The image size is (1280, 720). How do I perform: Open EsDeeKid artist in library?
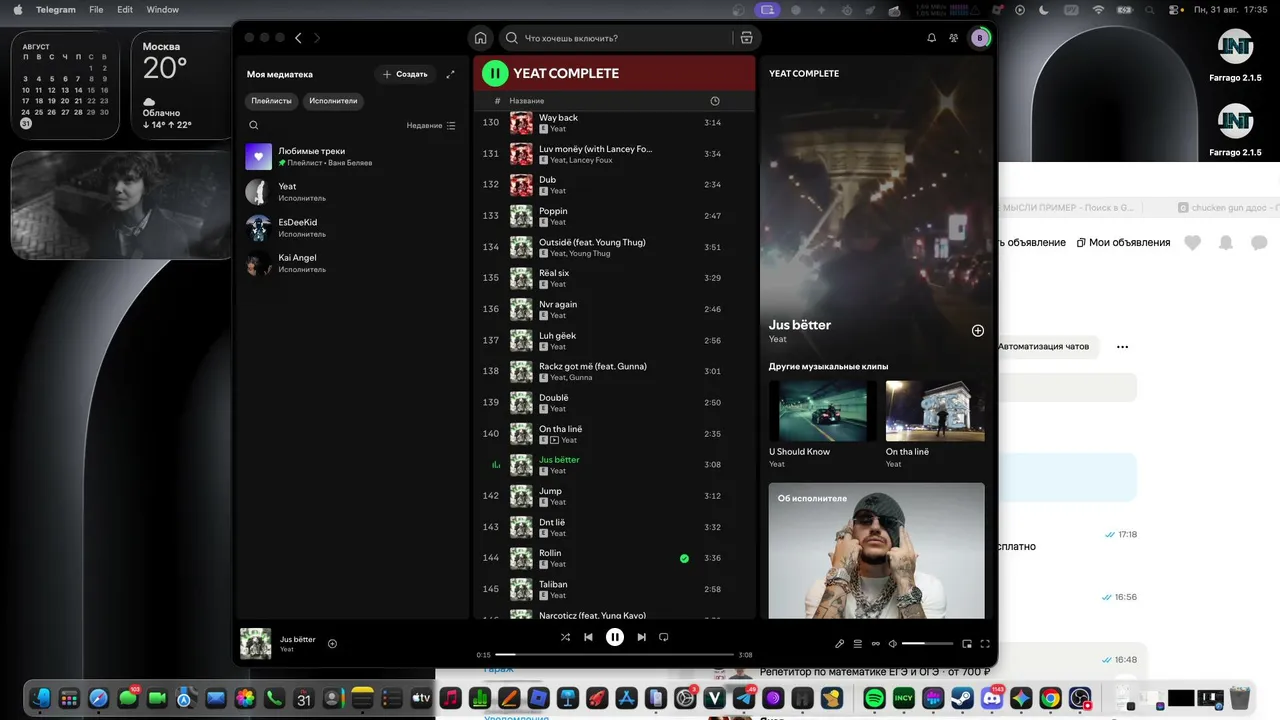tap(351, 228)
